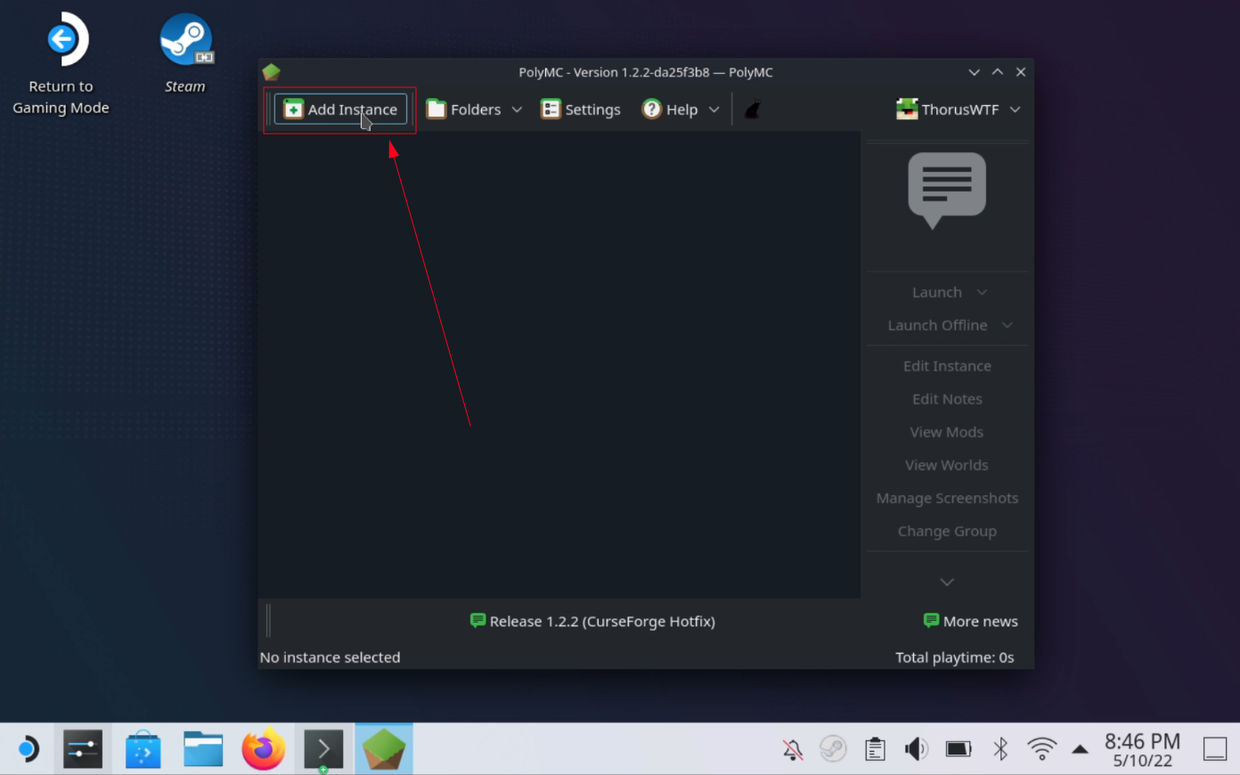The height and width of the screenshot is (775, 1240).
Task: Open Bluetooth tray icon
Action: (1000, 749)
